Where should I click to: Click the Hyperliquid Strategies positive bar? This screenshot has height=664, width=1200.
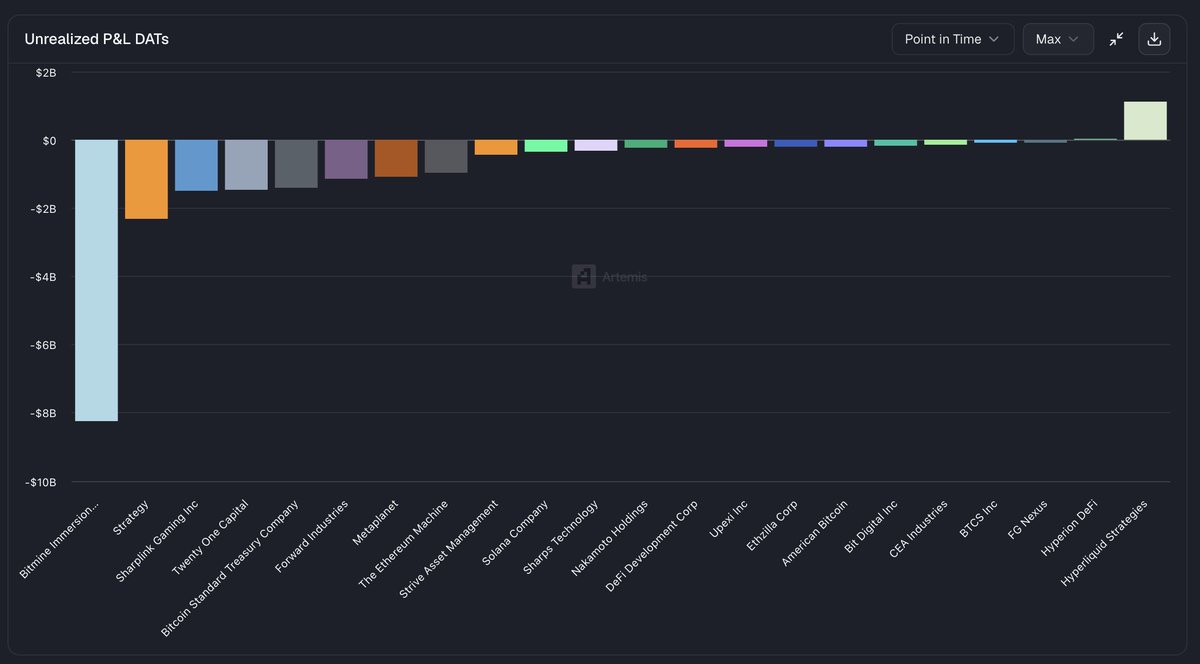pyautogui.click(x=1145, y=121)
